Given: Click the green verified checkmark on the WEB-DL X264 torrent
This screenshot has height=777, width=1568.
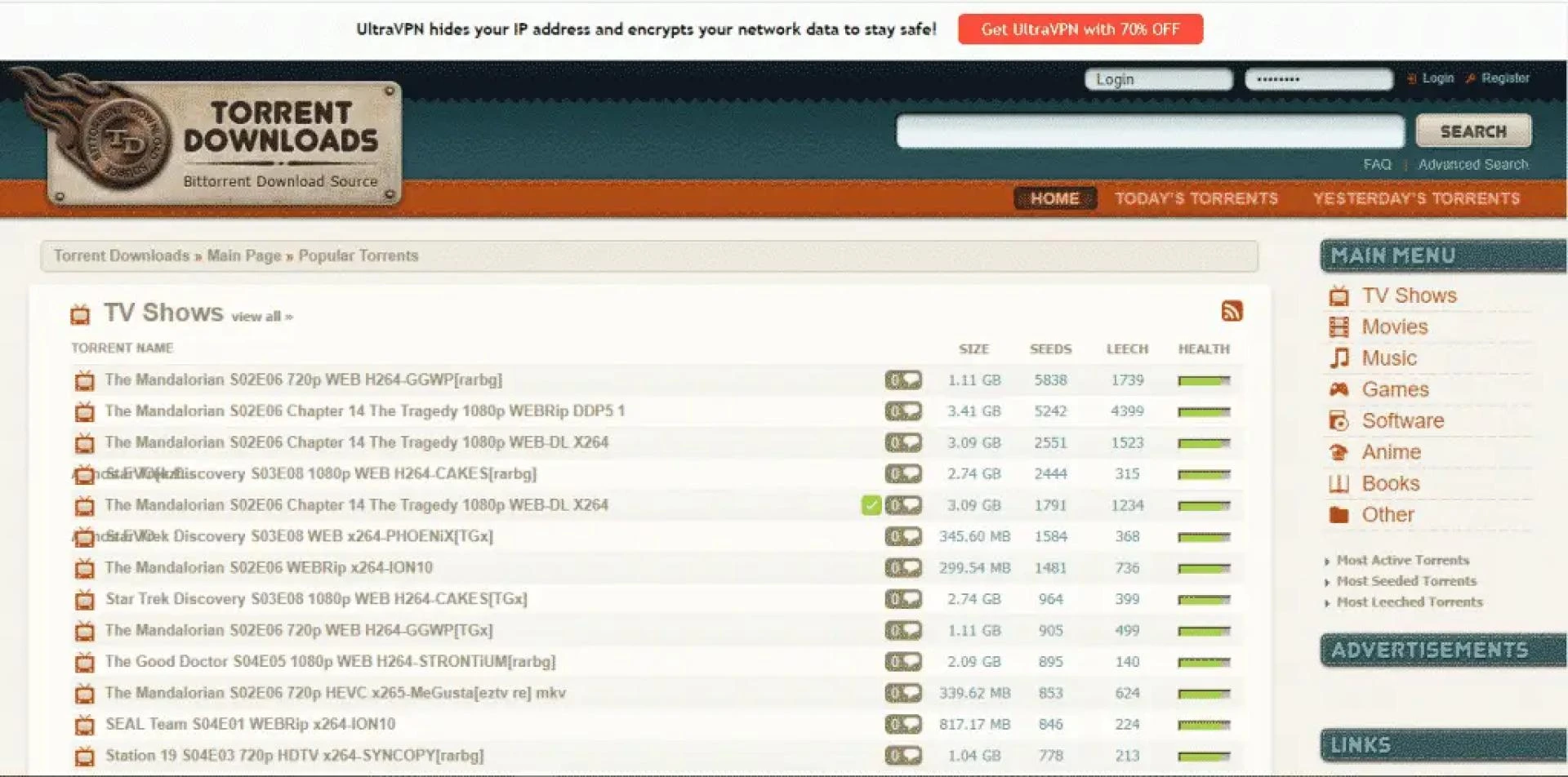Looking at the screenshot, I should (870, 504).
